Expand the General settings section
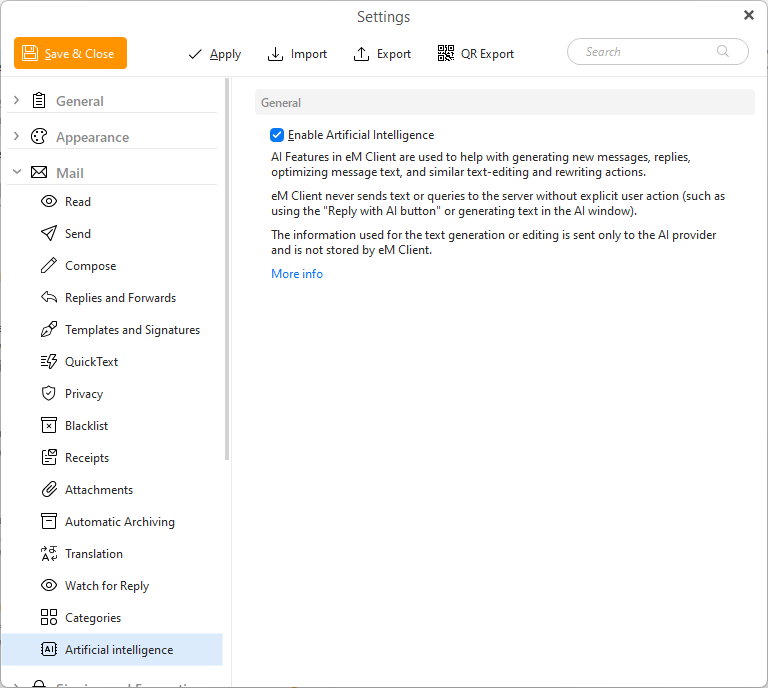768x688 pixels. pos(16,101)
